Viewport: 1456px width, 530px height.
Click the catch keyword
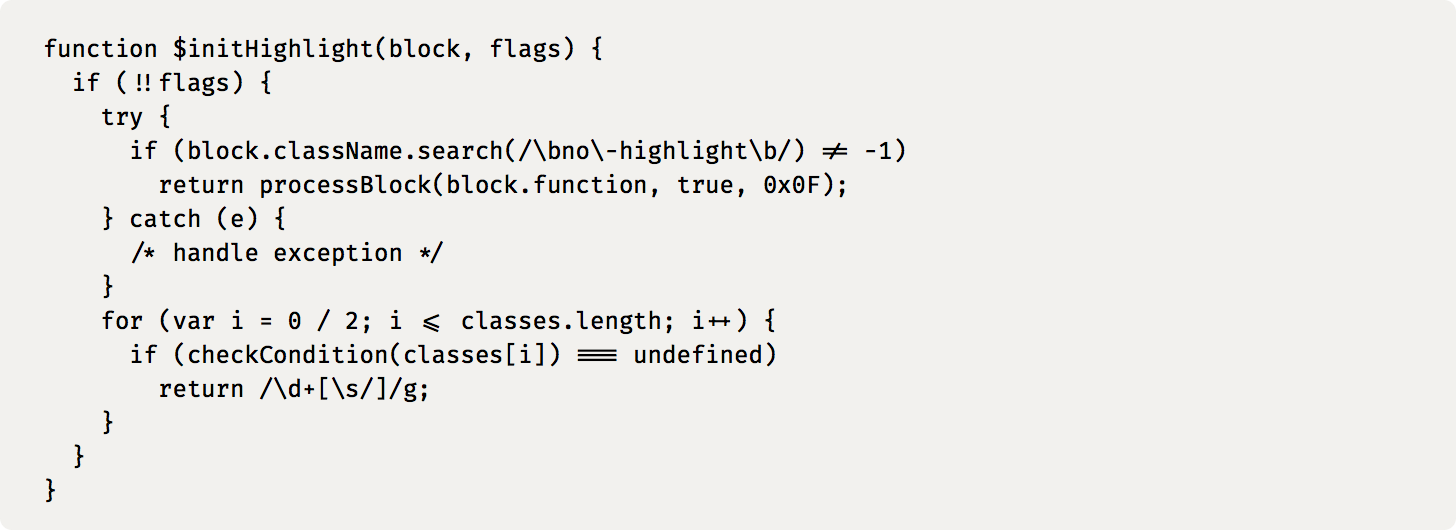point(165,219)
